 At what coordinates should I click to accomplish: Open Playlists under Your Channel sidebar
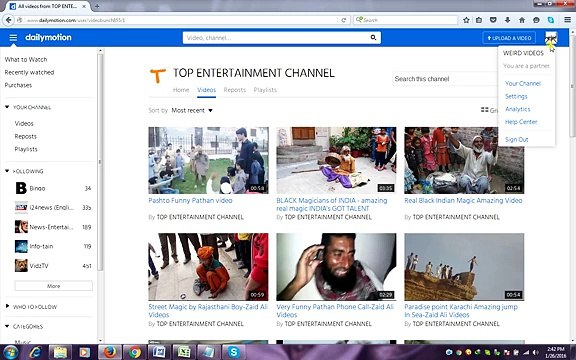(26, 149)
